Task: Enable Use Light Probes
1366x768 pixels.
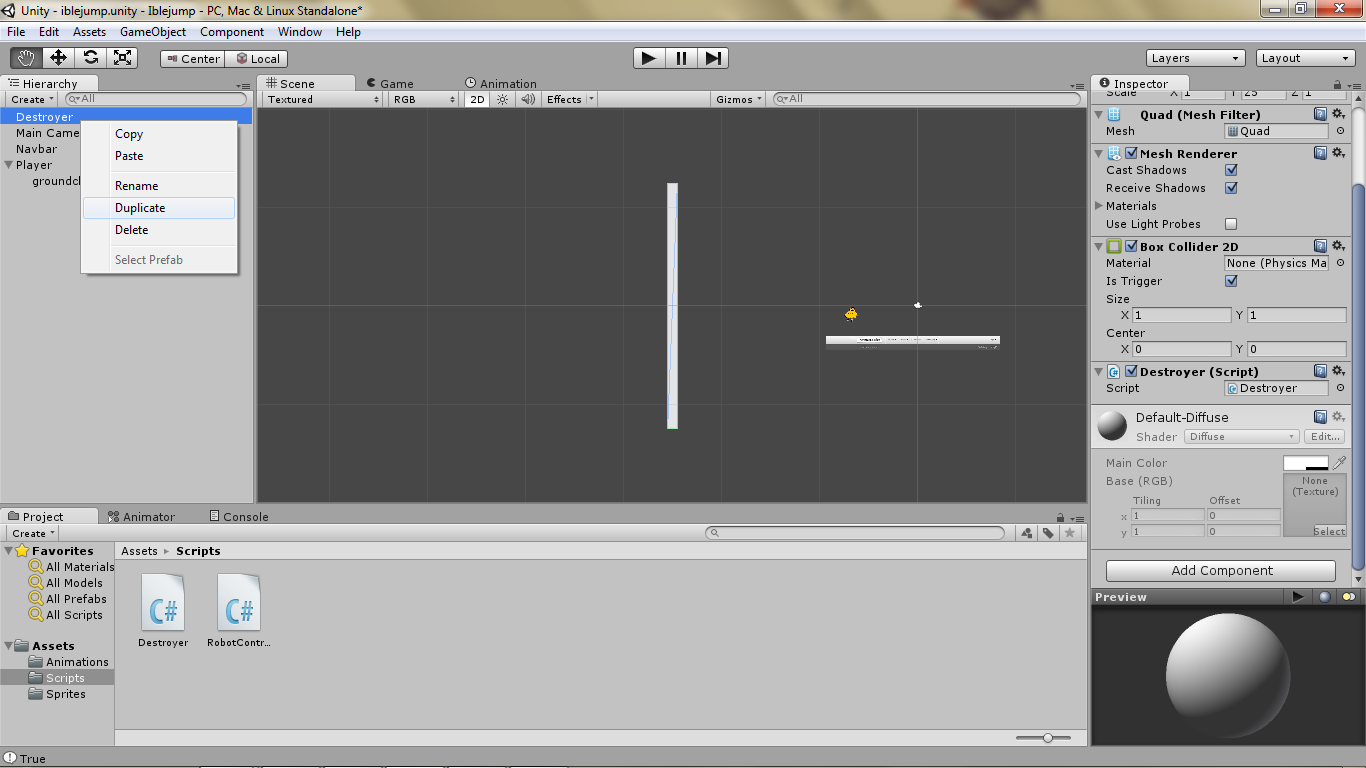Action: (x=1231, y=224)
